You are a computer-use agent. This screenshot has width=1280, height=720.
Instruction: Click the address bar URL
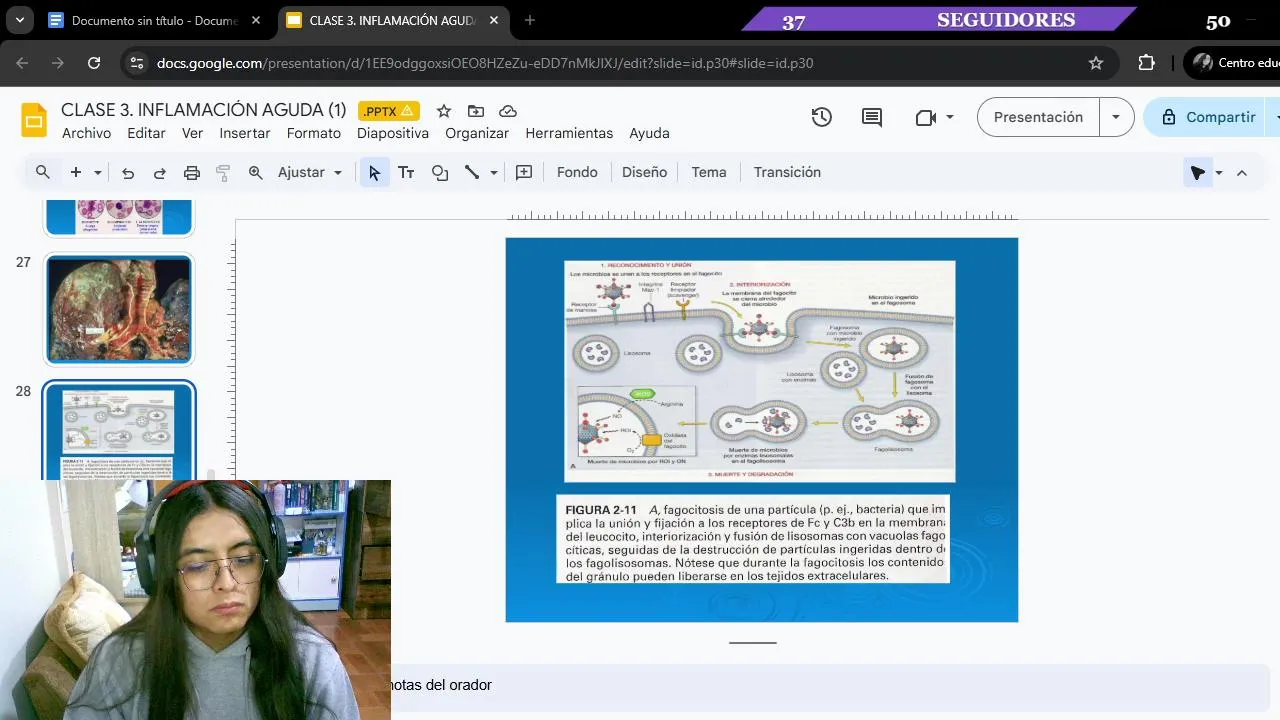click(x=485, y=63)
